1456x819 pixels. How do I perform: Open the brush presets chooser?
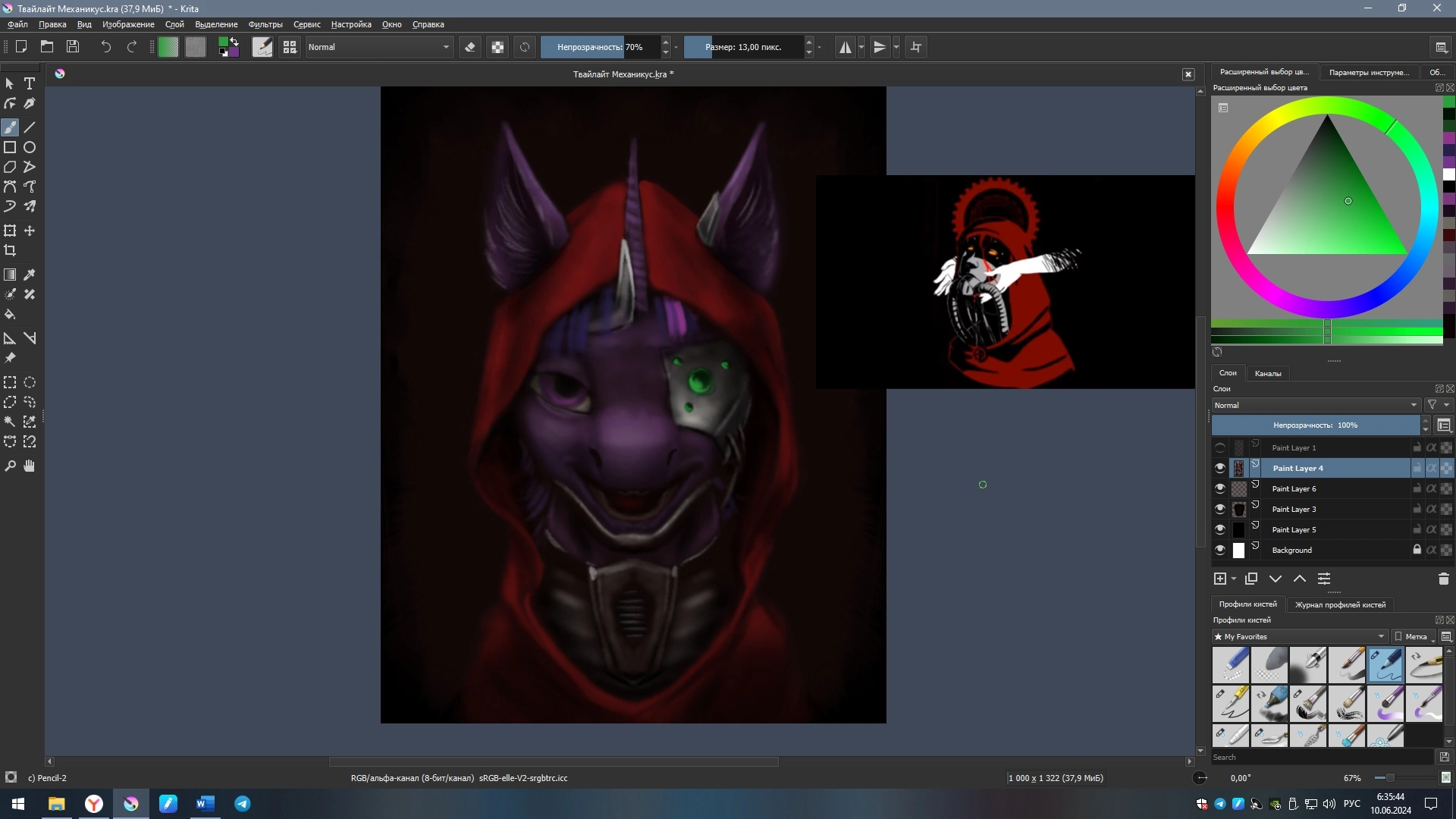click(290, 47)
